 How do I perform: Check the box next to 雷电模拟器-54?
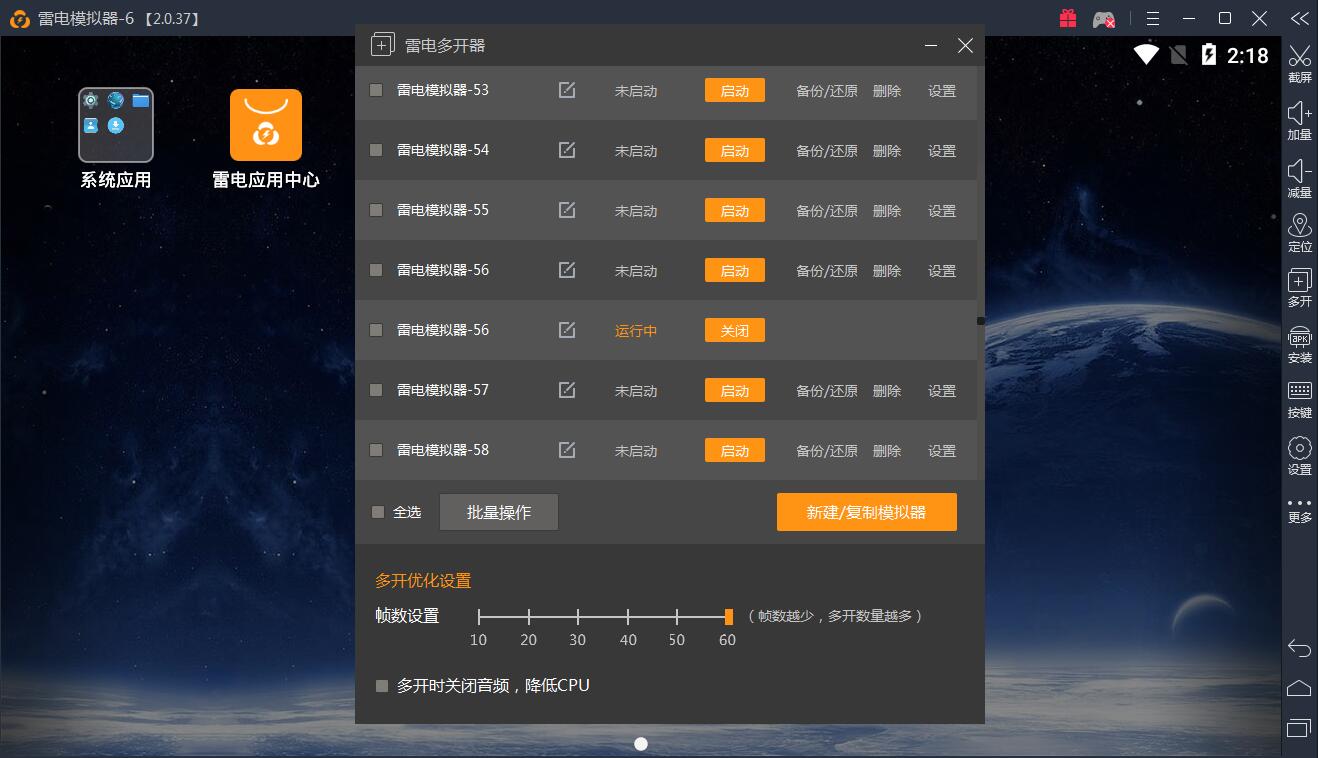tap(376, 150)
